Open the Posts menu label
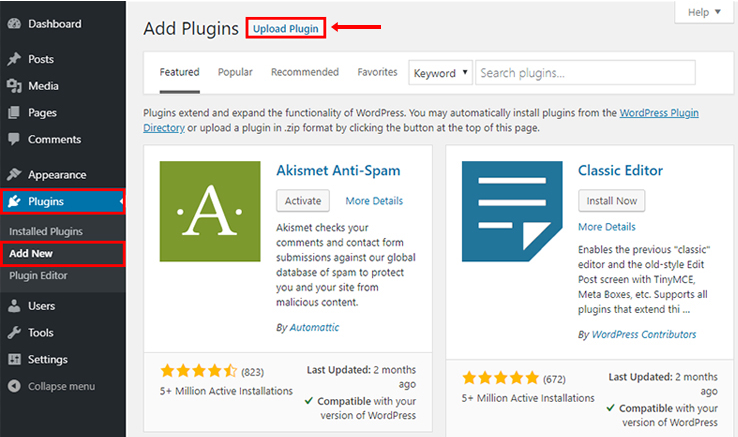 tap(41, 59)
